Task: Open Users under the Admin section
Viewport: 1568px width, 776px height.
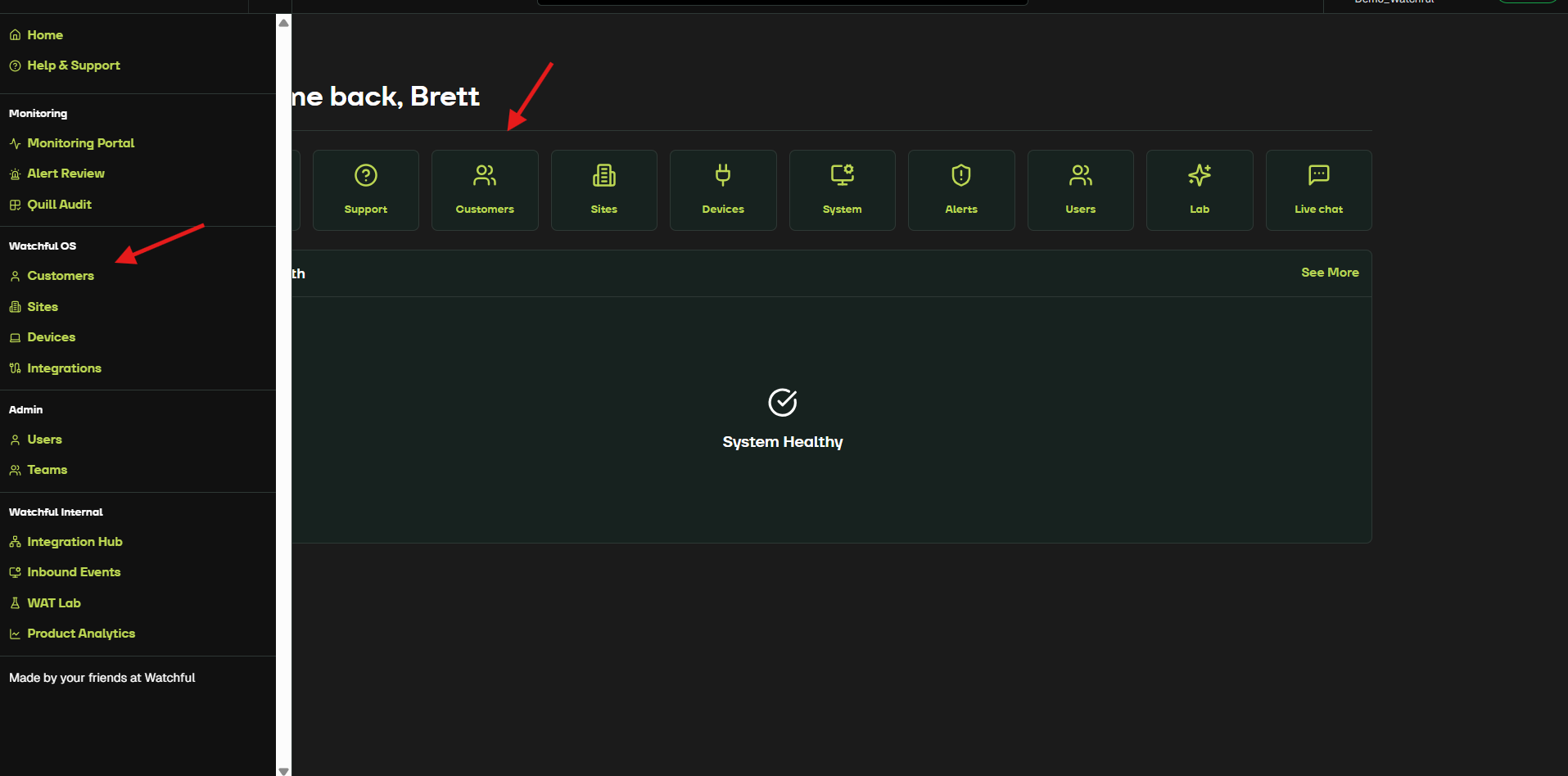Action: [x=45, y=440]
